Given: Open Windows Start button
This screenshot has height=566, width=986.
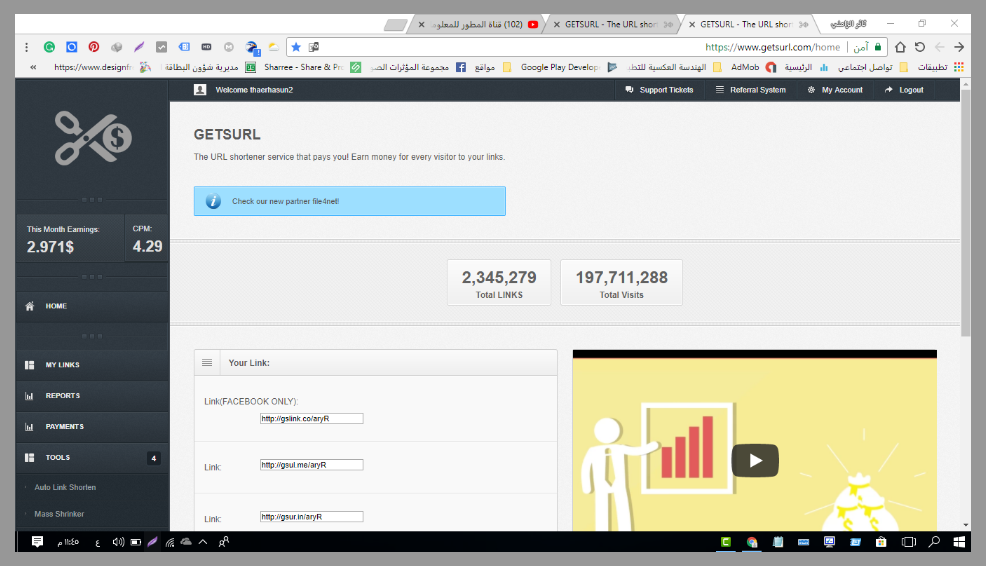Looking at the screenshot, I should click(959, 542).
